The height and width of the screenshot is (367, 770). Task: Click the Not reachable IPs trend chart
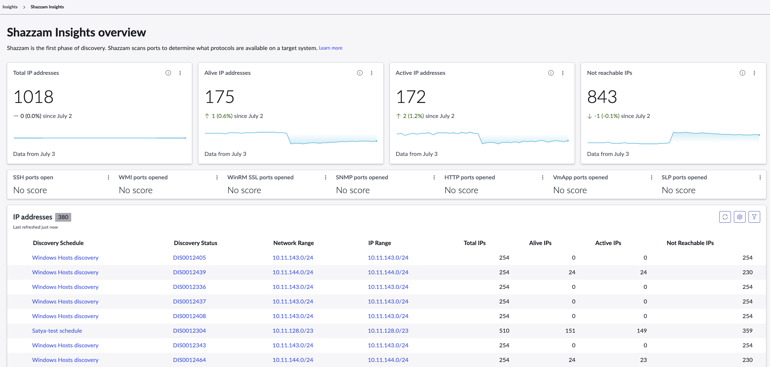tap(674, 138)
